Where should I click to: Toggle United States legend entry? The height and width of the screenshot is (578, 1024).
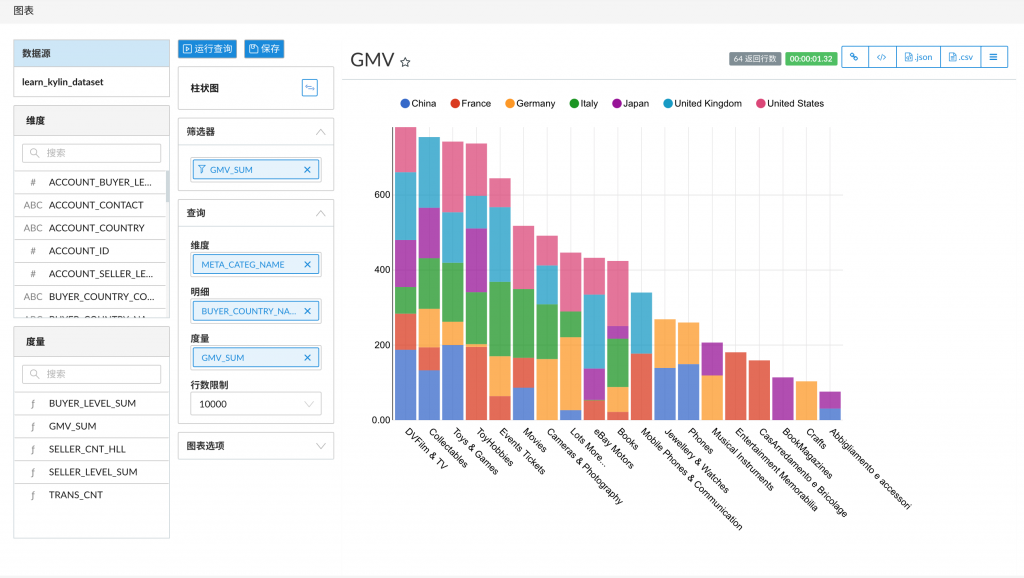coord(788,104)
